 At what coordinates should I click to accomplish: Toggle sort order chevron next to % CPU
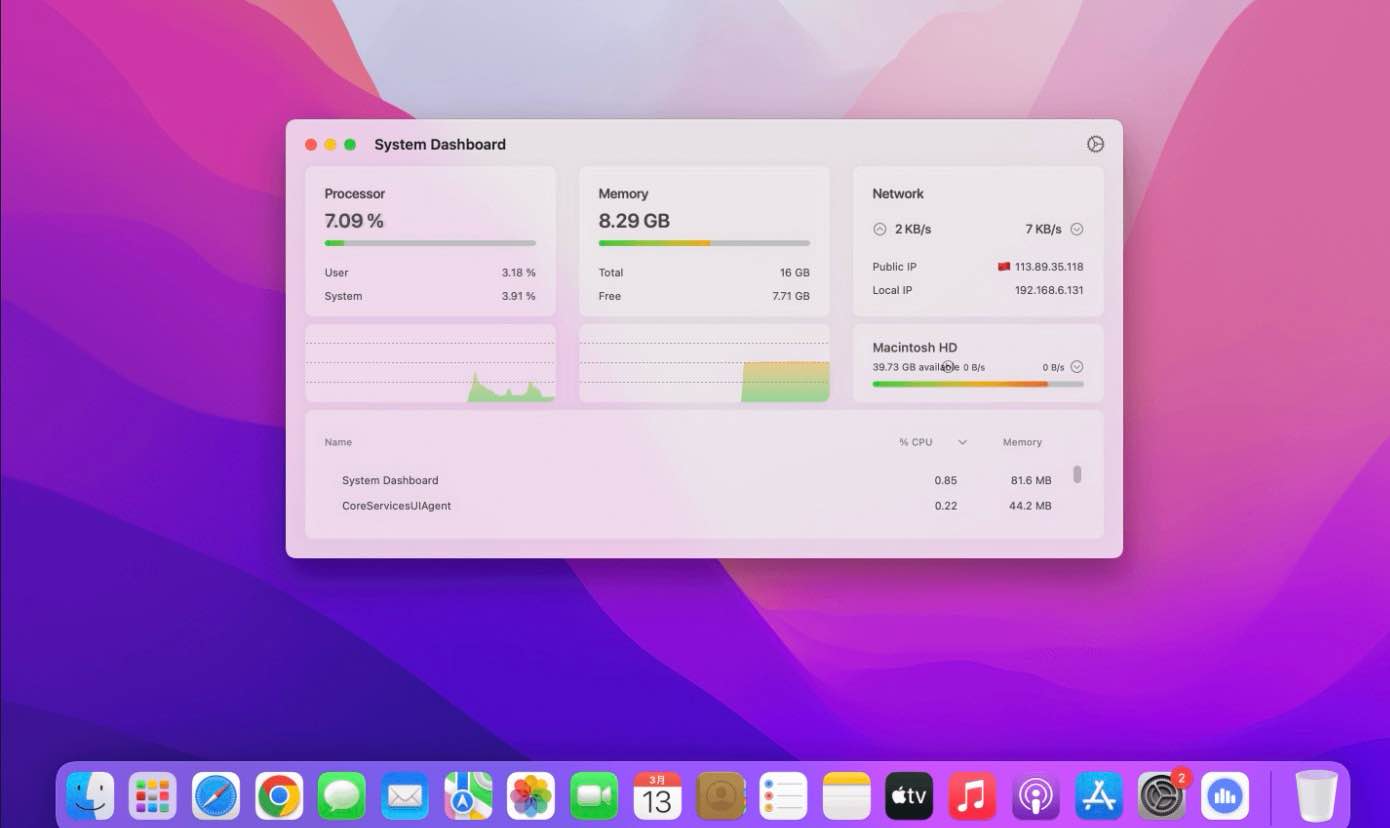tap(962, 442)
